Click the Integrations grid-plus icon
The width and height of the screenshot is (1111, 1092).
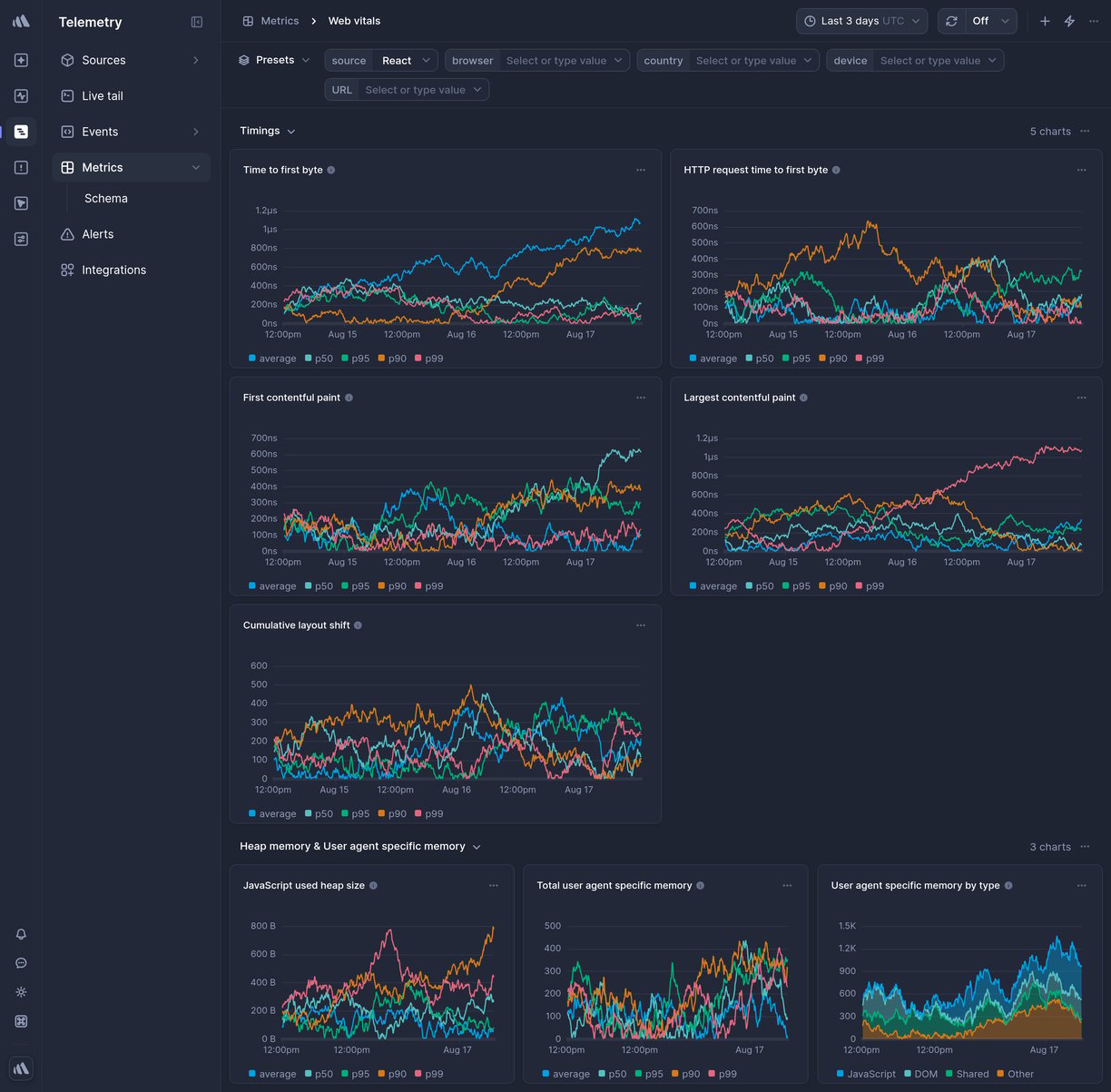click(x=67, y=270)
